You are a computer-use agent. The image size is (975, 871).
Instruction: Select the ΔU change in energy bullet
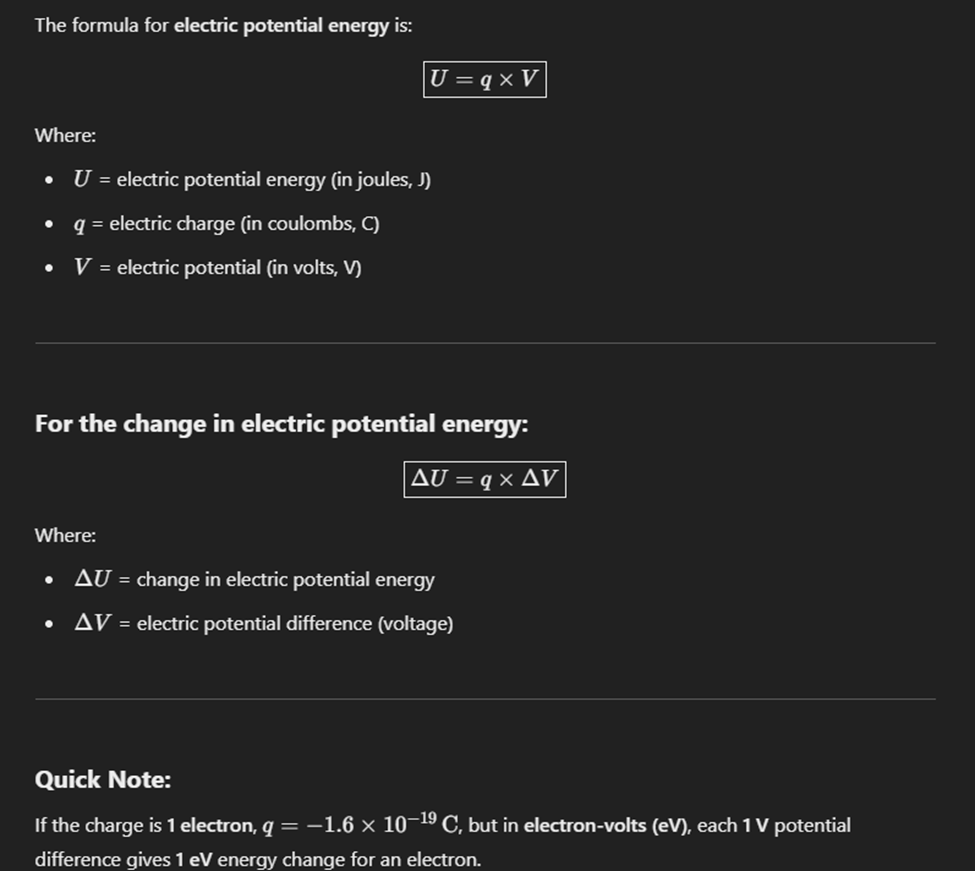pyautogui.click(x=254, y=579)
